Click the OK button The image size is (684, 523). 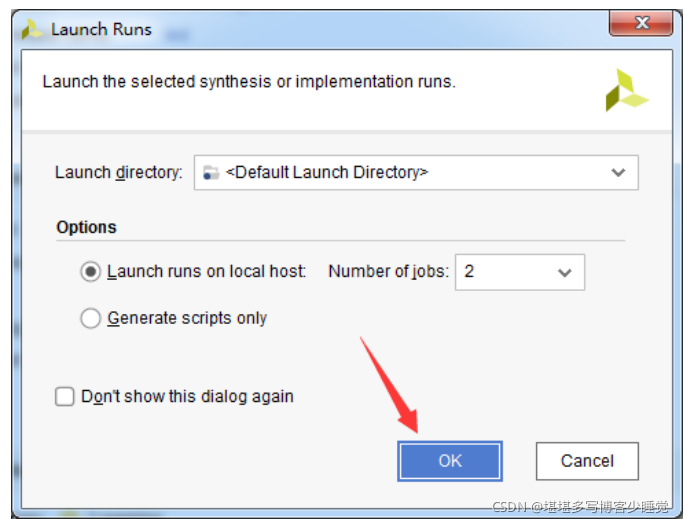pos(450,461)
